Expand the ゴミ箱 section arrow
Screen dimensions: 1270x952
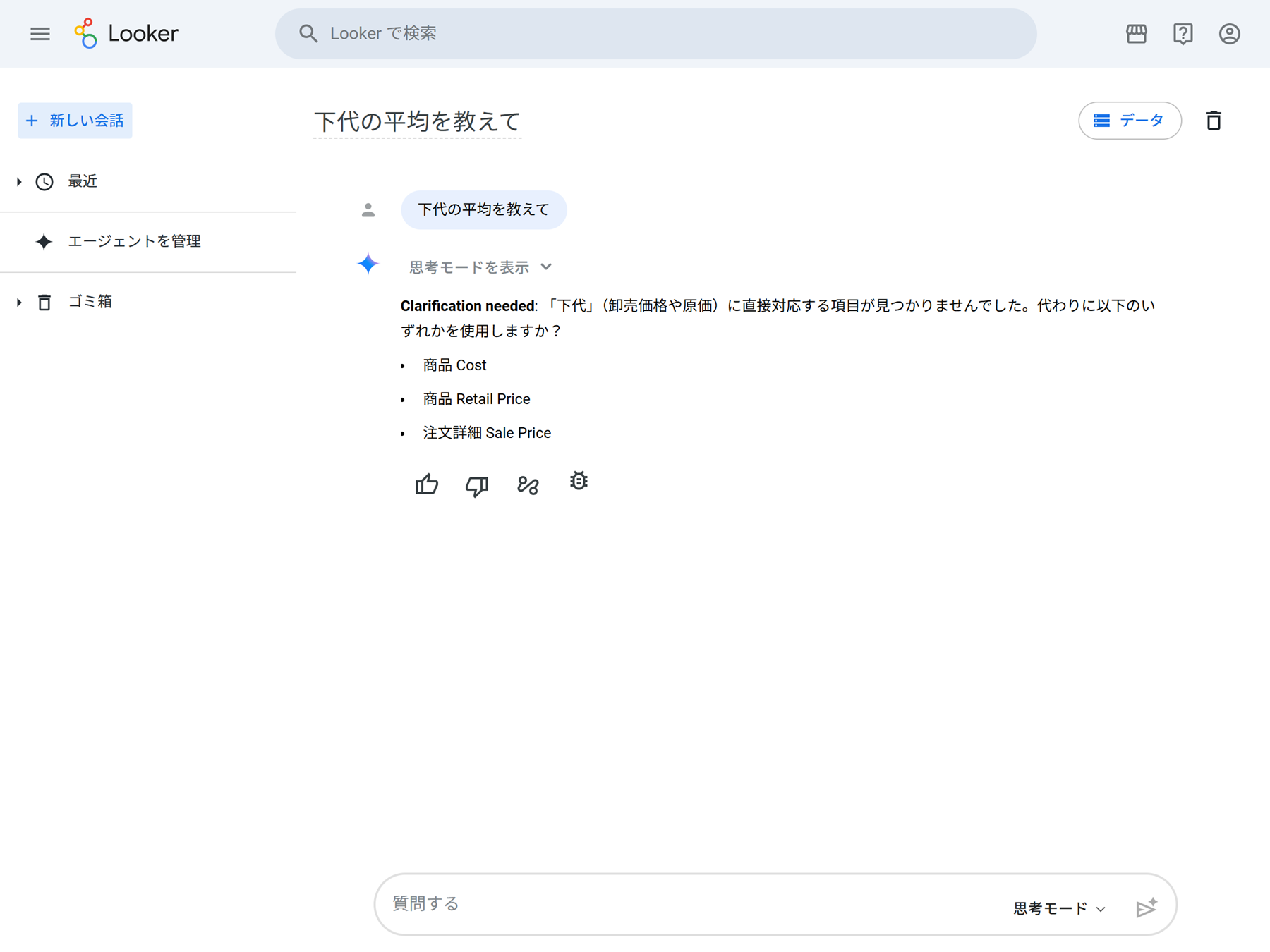19,302
